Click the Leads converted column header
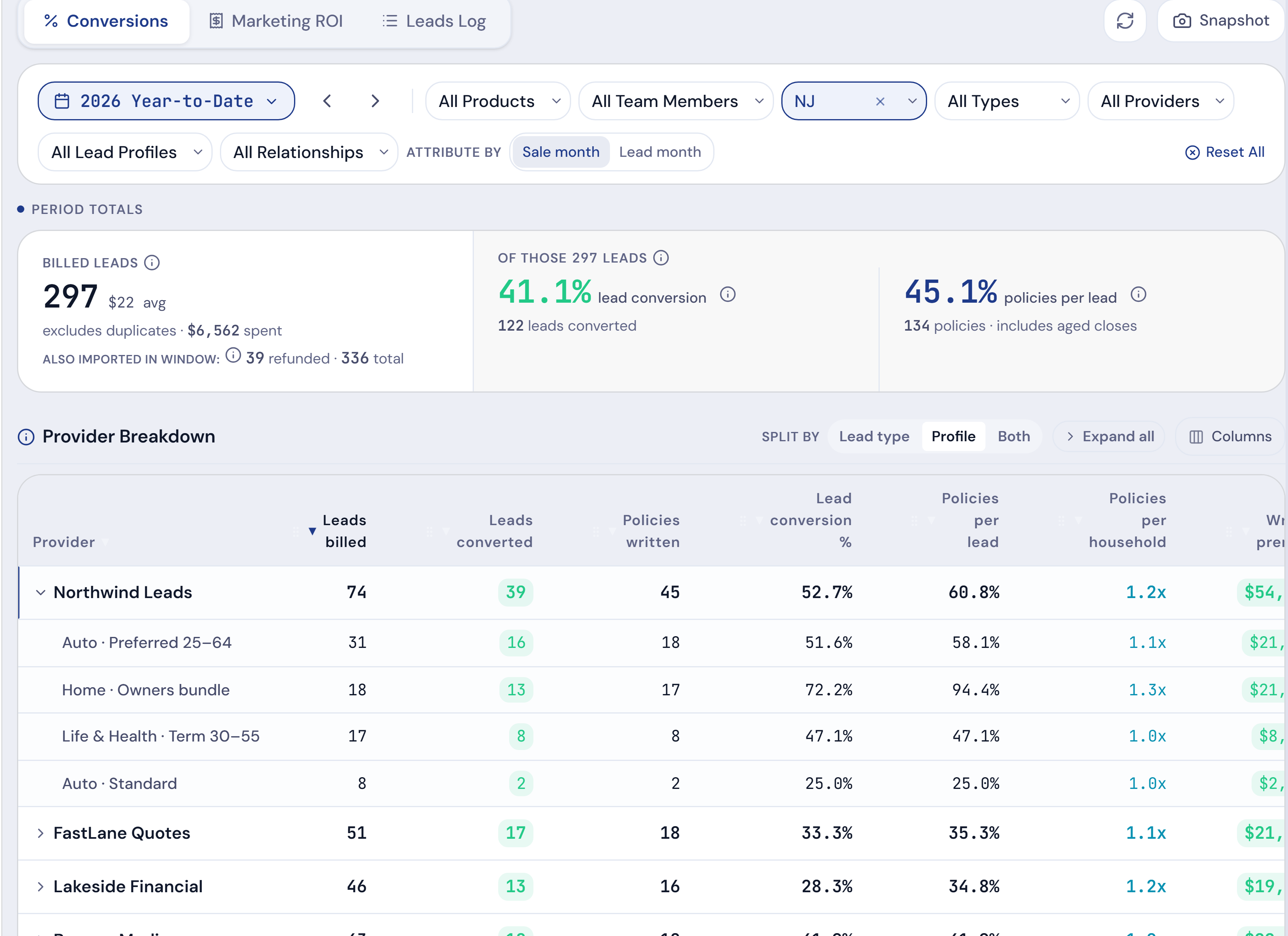 (495, 531)
